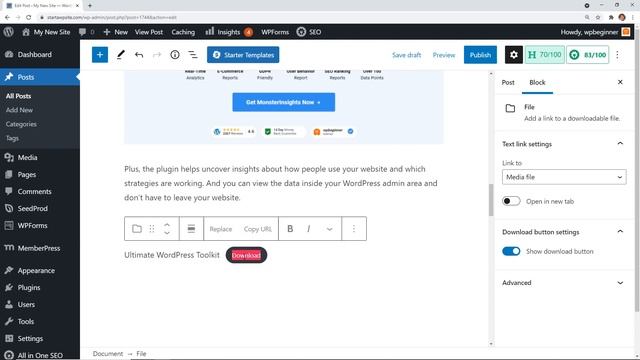Click the red Download button
Screen dimensions: 640x360
coord(246,255)
